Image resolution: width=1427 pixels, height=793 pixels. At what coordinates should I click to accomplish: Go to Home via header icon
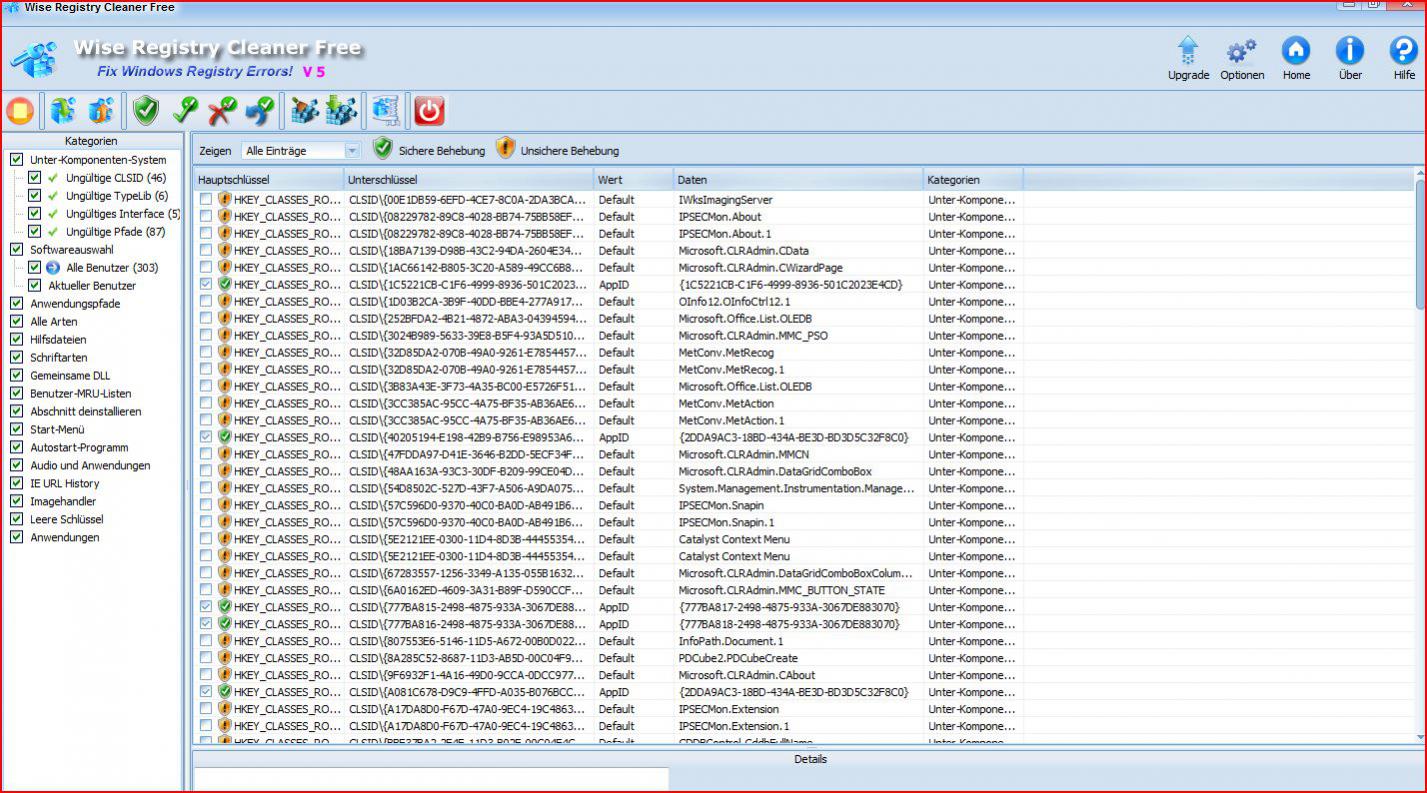[x=1296, y=58]
